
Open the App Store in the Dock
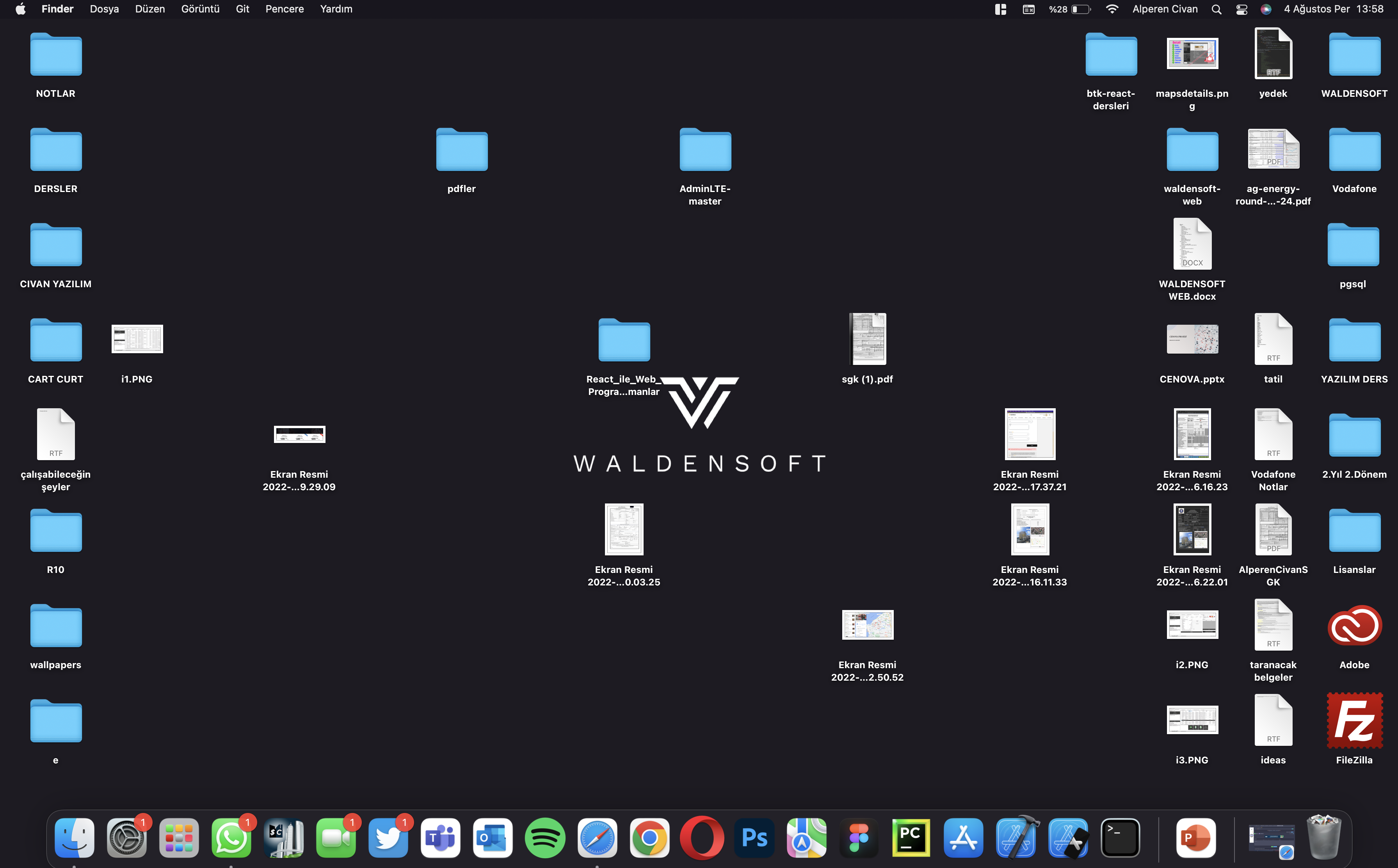(x=963, y=838)
